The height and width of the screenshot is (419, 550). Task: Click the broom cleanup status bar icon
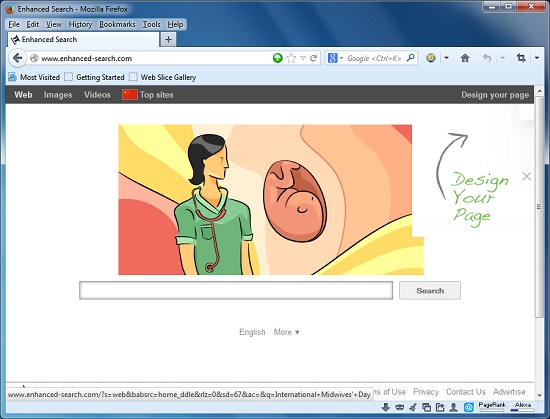click(413, 407)
